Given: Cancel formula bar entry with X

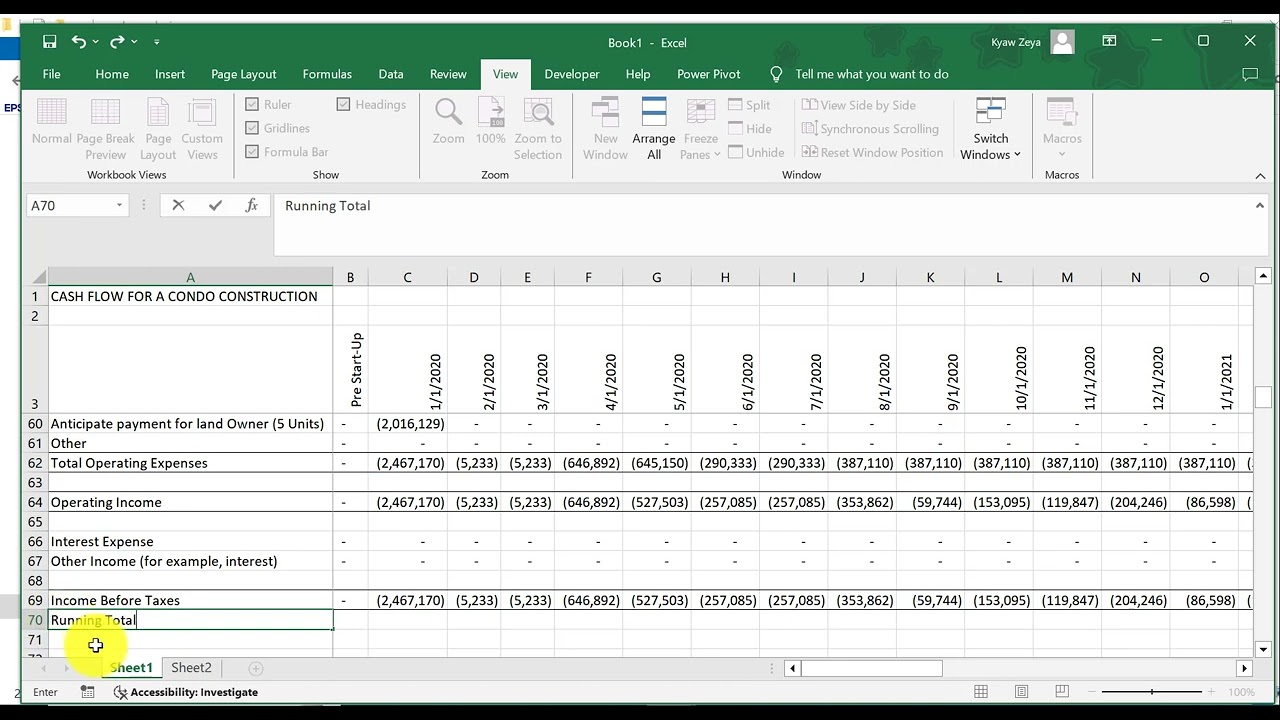Looking at the screenshot, I should [x=178, y=205].
